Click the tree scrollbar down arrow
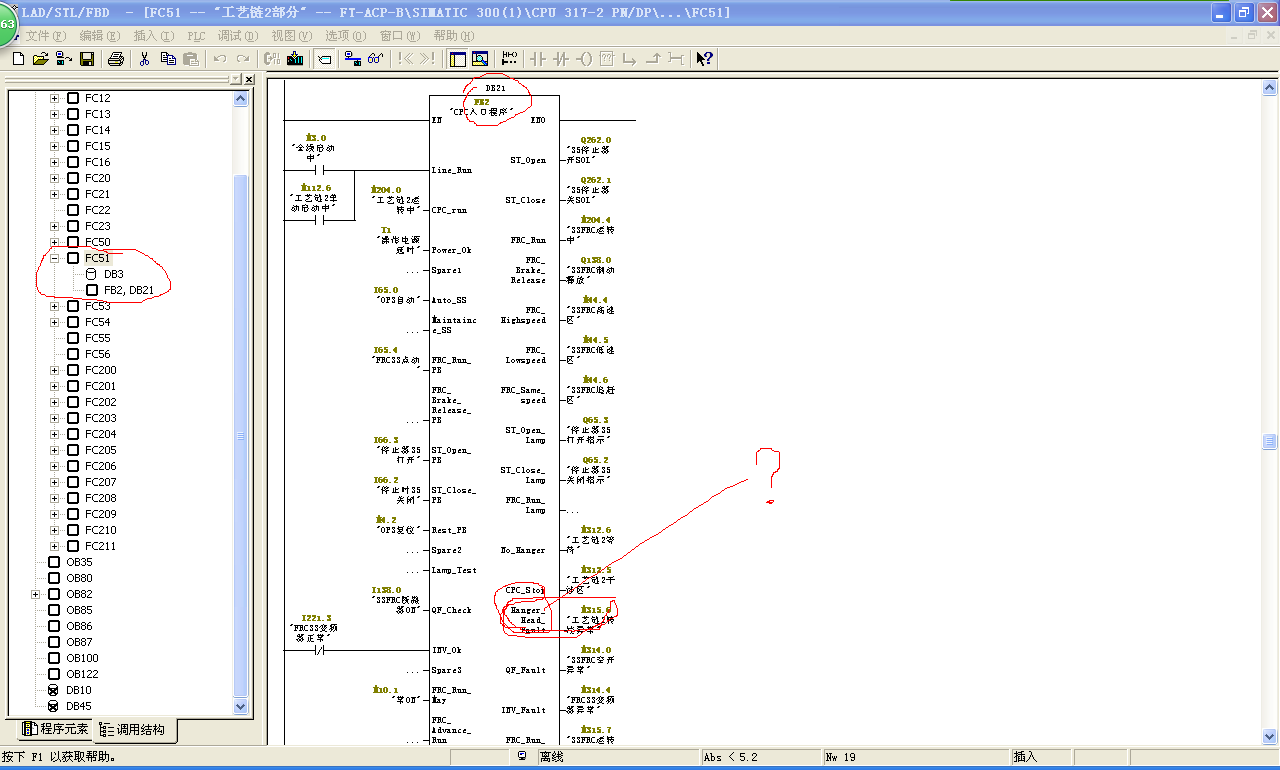Image resolution: width=1280 pixels, height=770 pixels. click(x=240, y=706)
